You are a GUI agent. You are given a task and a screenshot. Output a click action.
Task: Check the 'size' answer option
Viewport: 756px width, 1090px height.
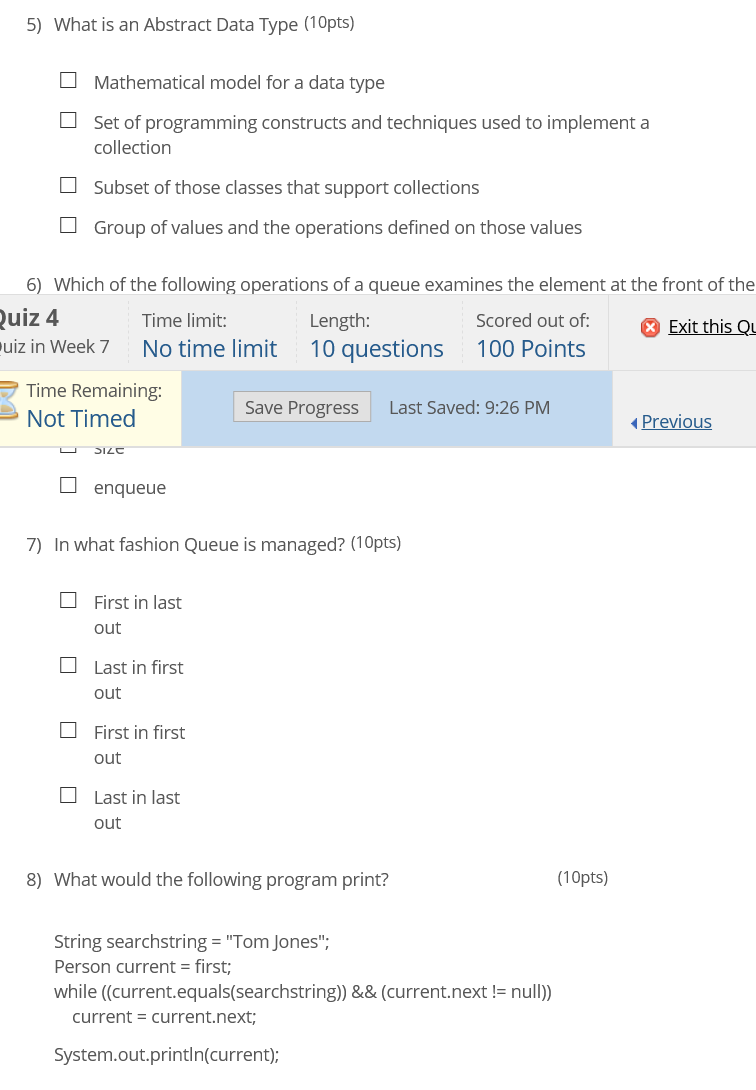click(x=68, y=443)
